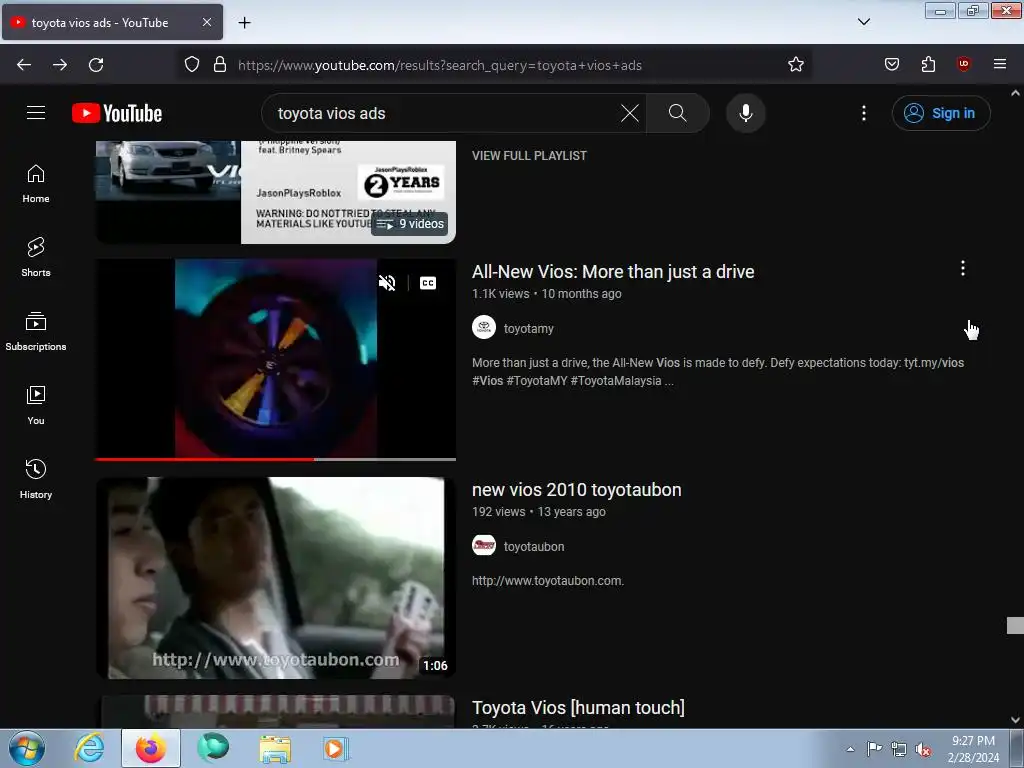Open toyotamy channel name link
The height and width of the screenshot is (768, 1024).
click(x=528, y=328)
